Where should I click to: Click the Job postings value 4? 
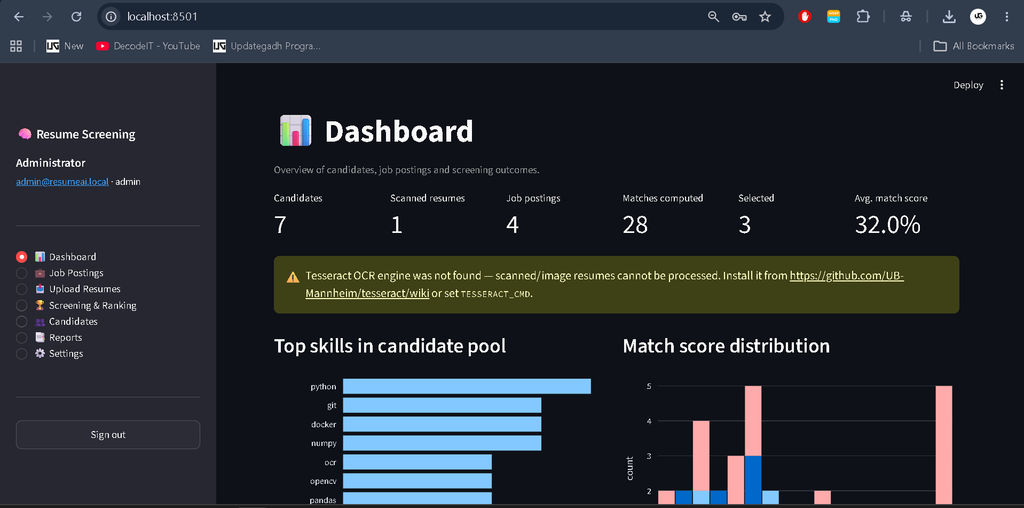(513, 225)
